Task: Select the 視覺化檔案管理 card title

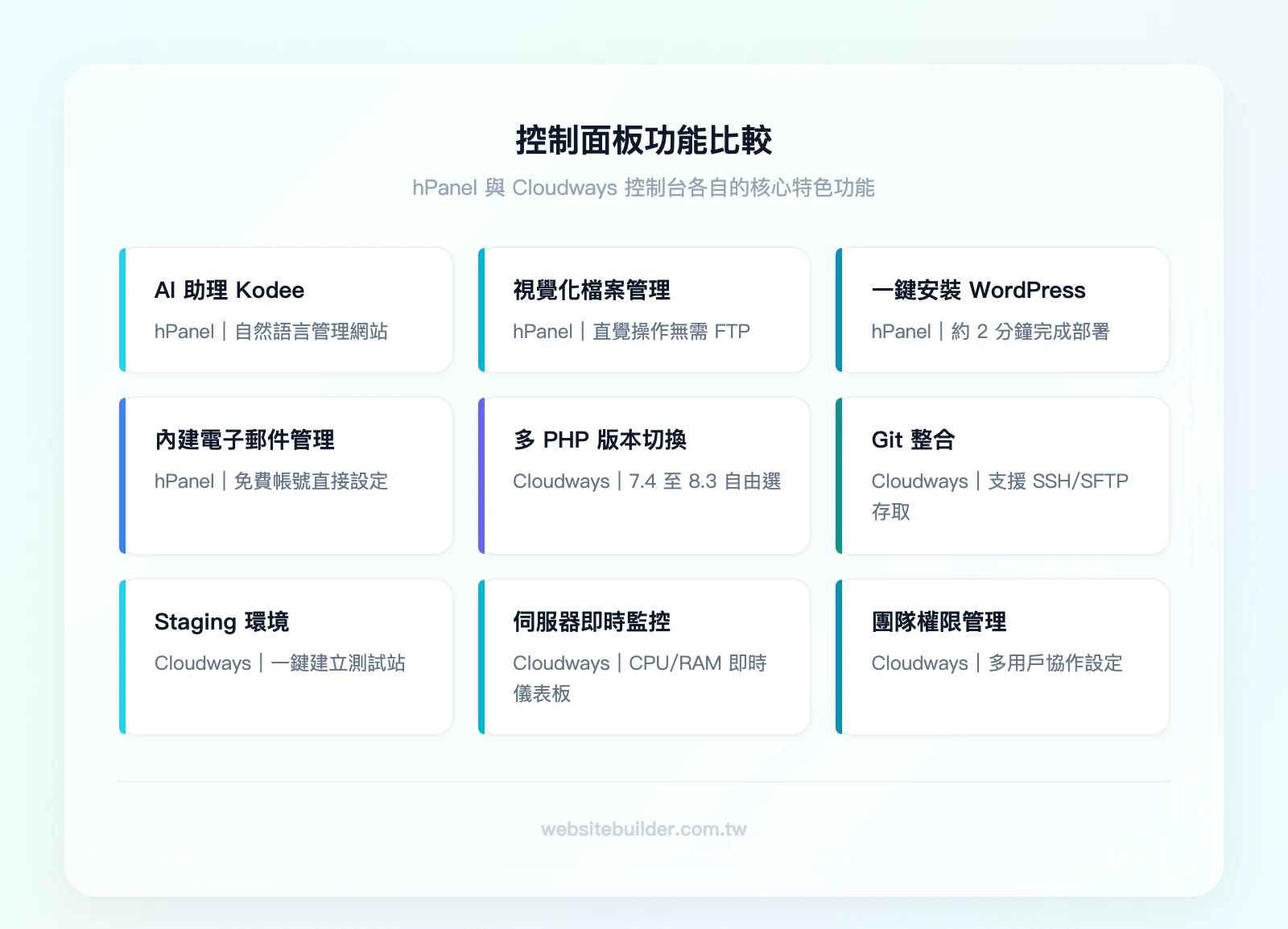Action: (x=592, y=290)
